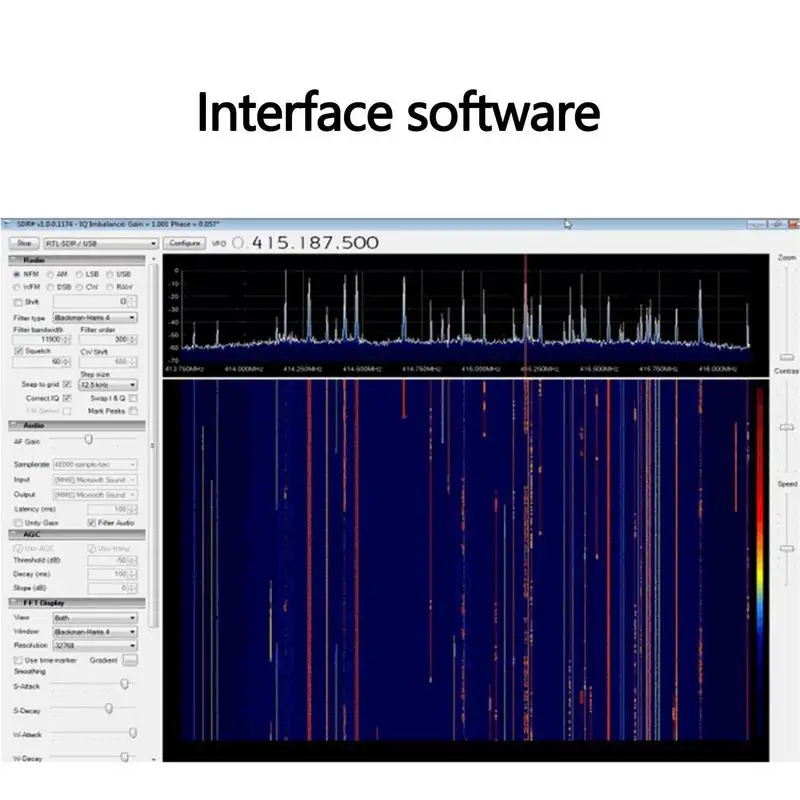Open the audio Input dropdown
The height and width of the screenshot is (800, 800).
point(95,480)
